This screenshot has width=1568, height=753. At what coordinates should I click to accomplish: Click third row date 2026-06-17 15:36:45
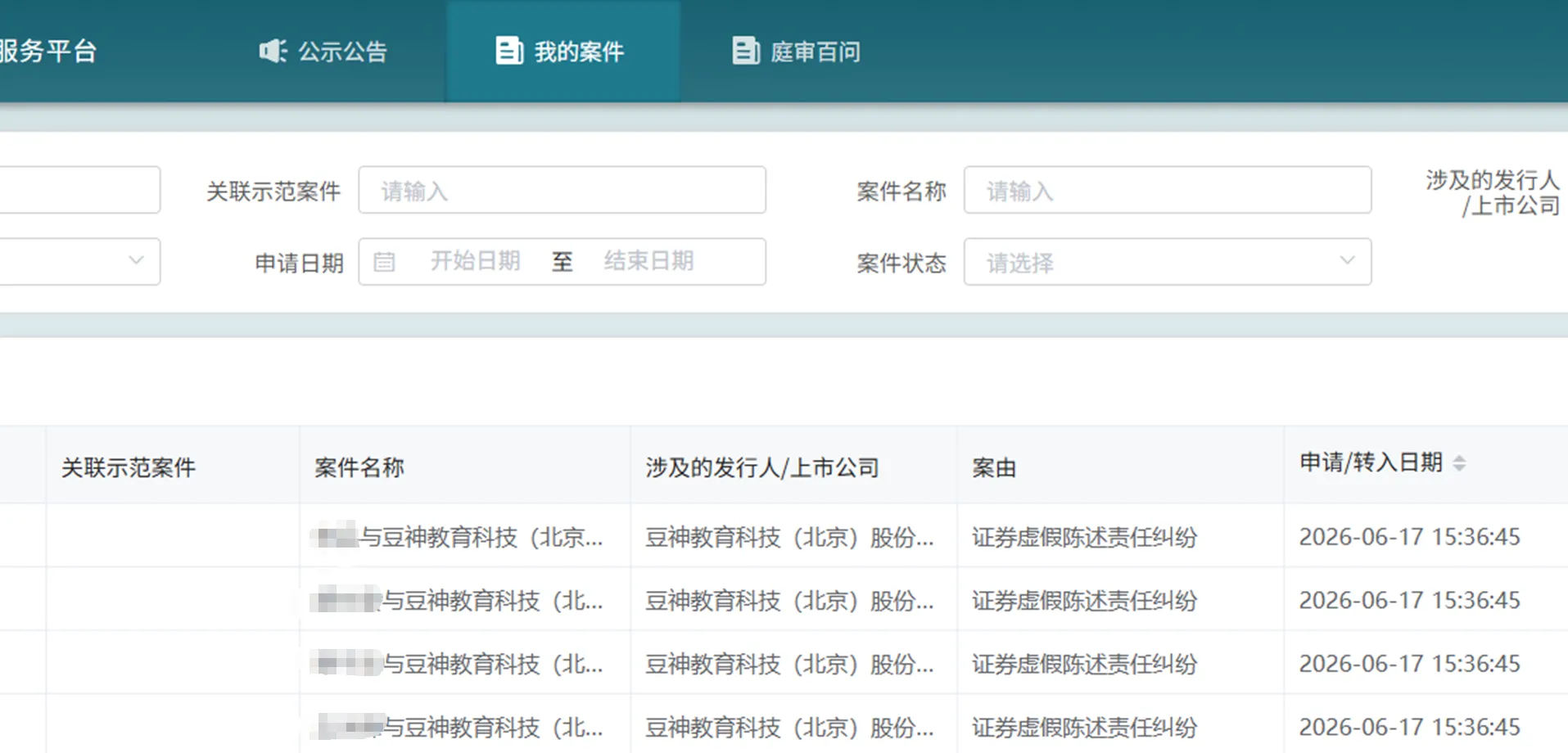pos(1410,664)
